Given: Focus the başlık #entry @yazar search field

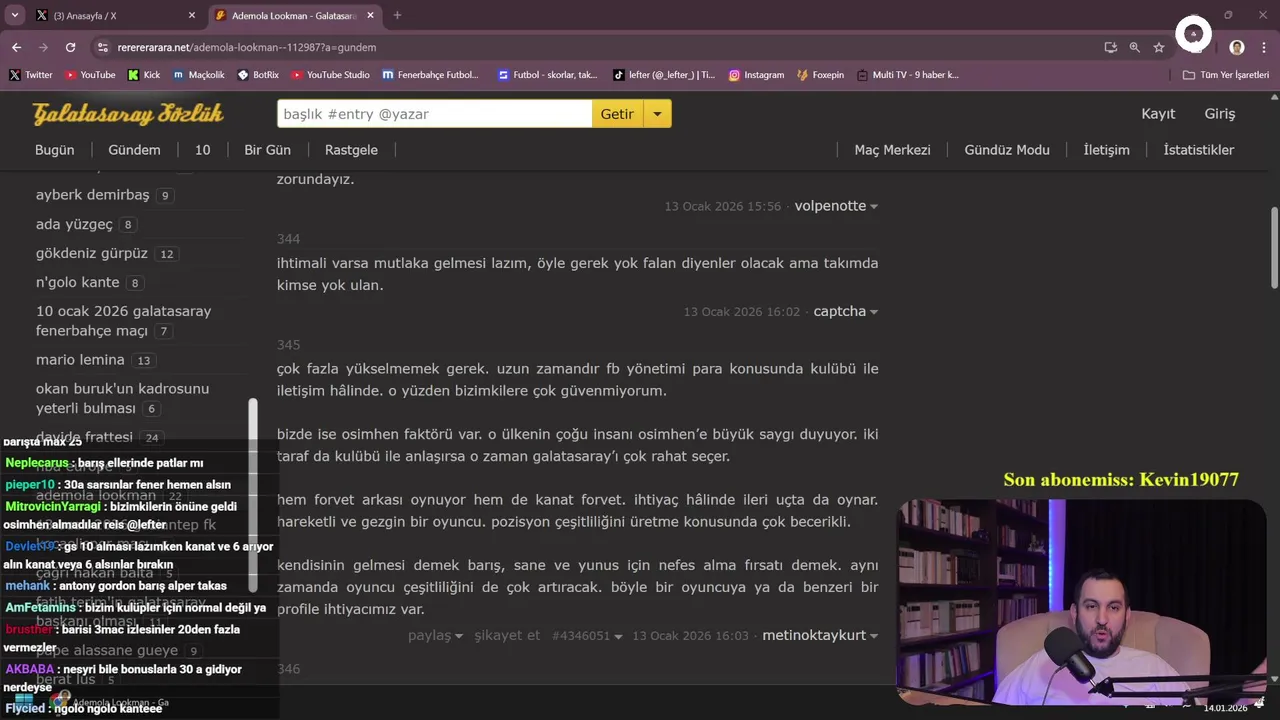Looking at the screenshot, I should [x=434, y=114].
